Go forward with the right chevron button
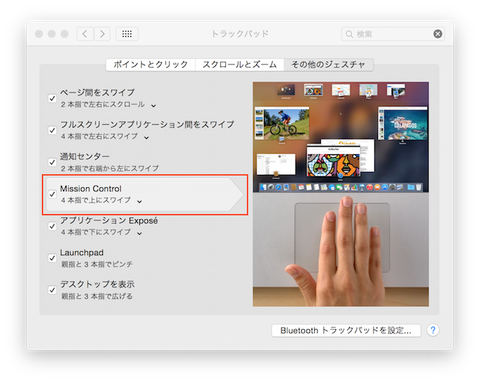This screenshot has height=382, width=480. [102, 34]
